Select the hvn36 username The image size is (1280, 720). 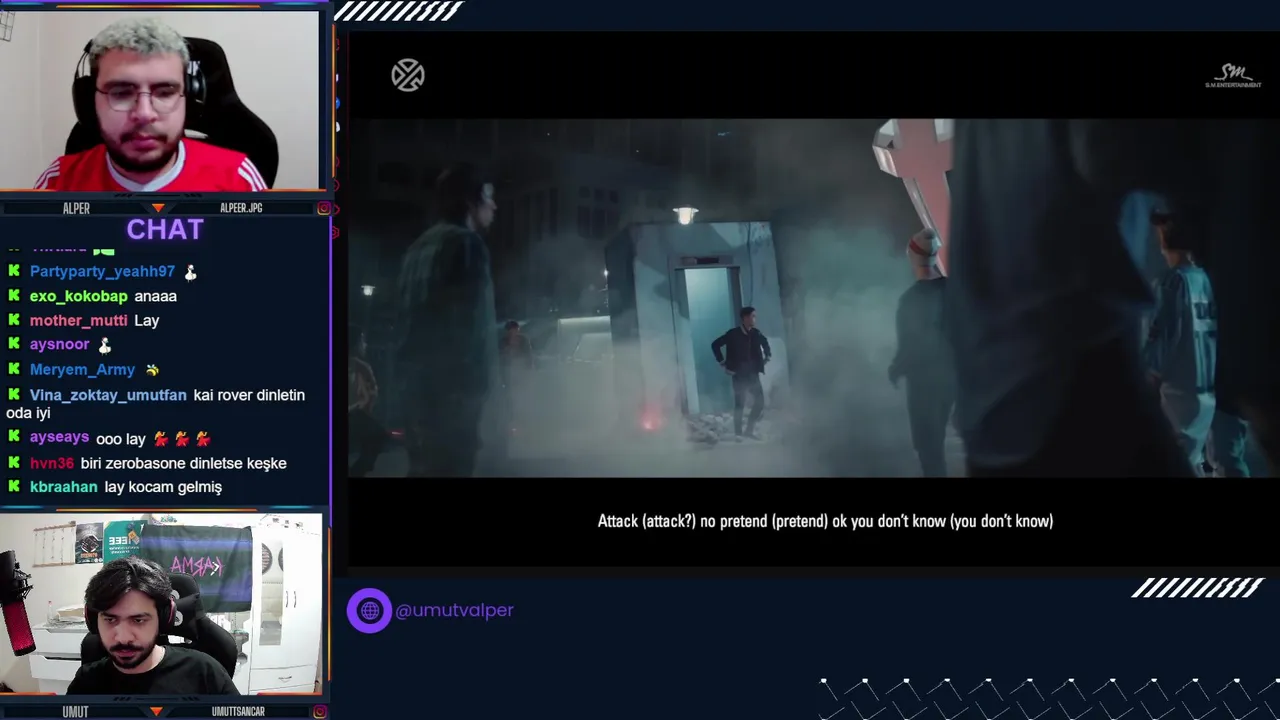(x=52, y=463)
